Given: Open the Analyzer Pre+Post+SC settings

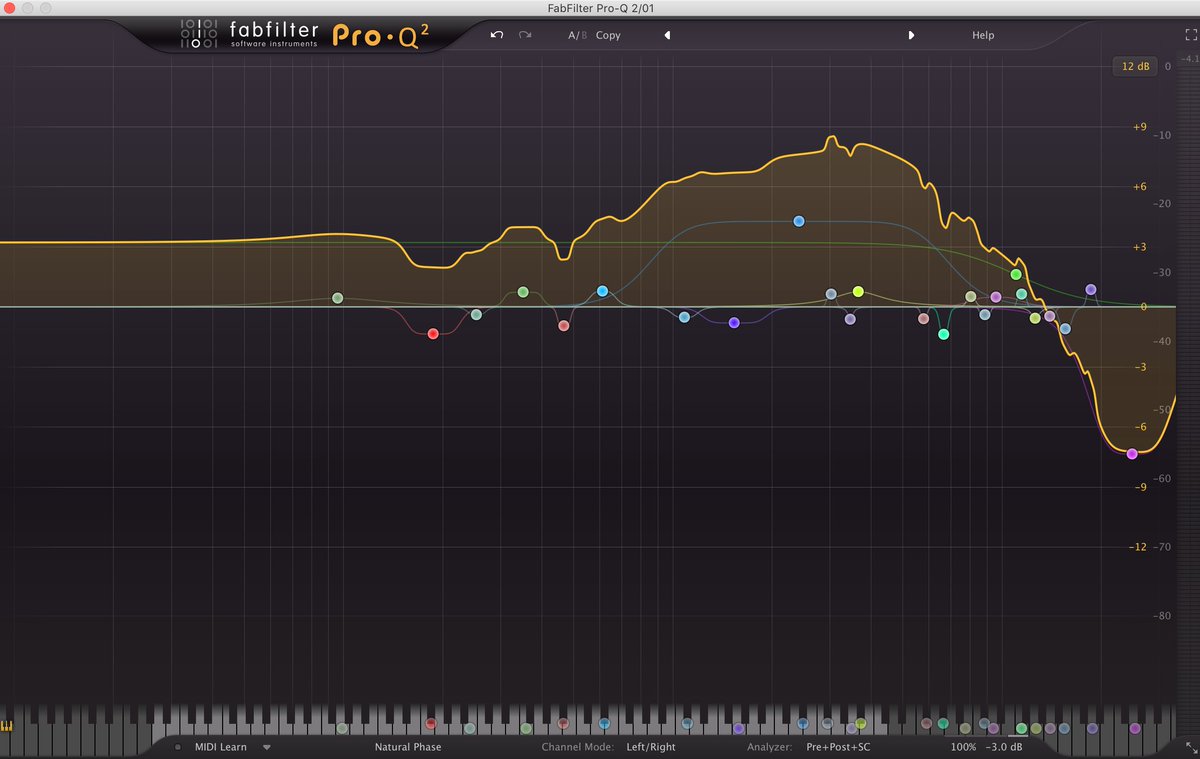Looking at the screenshot, I should tap(838, 747).
